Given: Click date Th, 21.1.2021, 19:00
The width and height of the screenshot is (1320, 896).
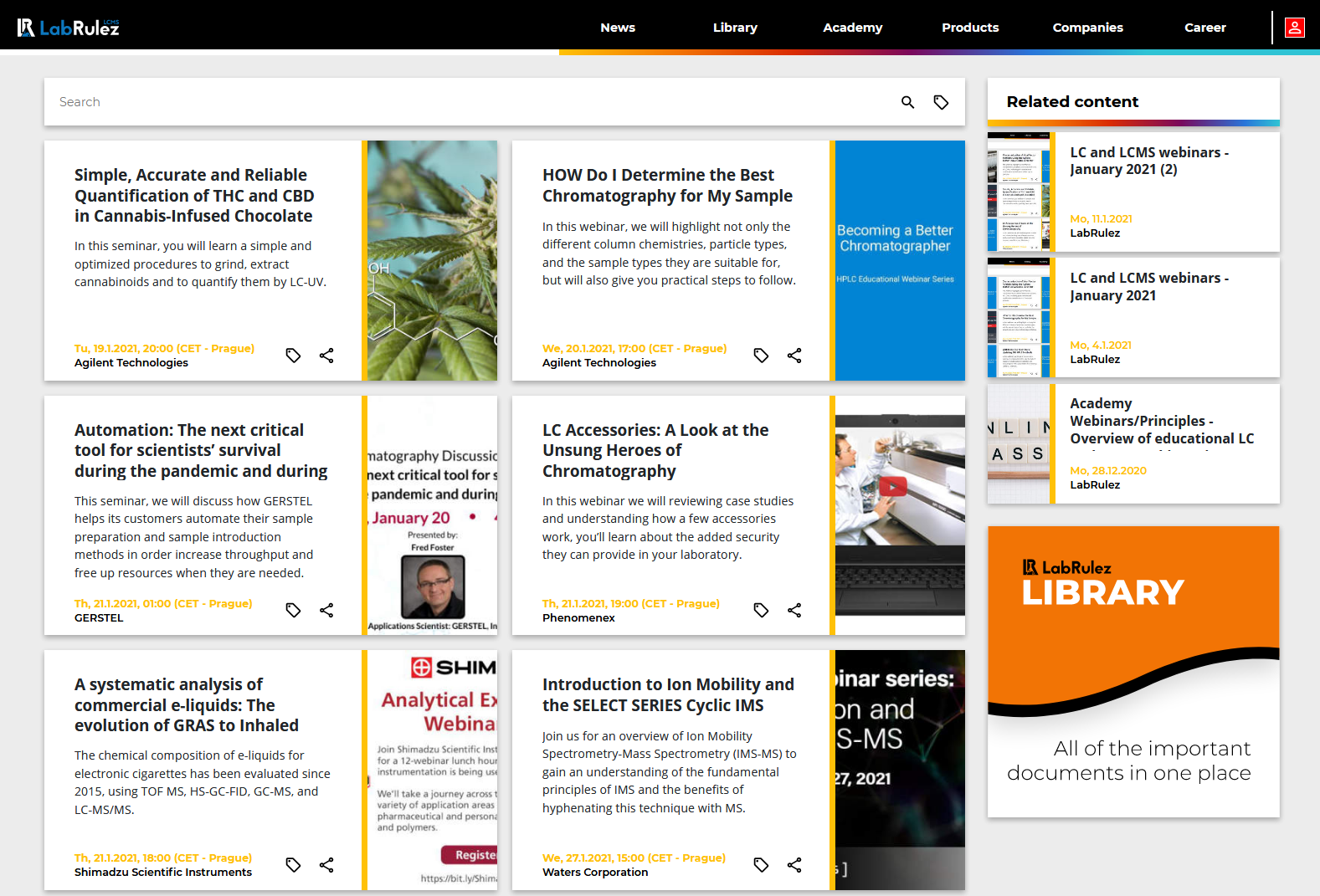Looking at the screenshot, I should pos(631,604).
